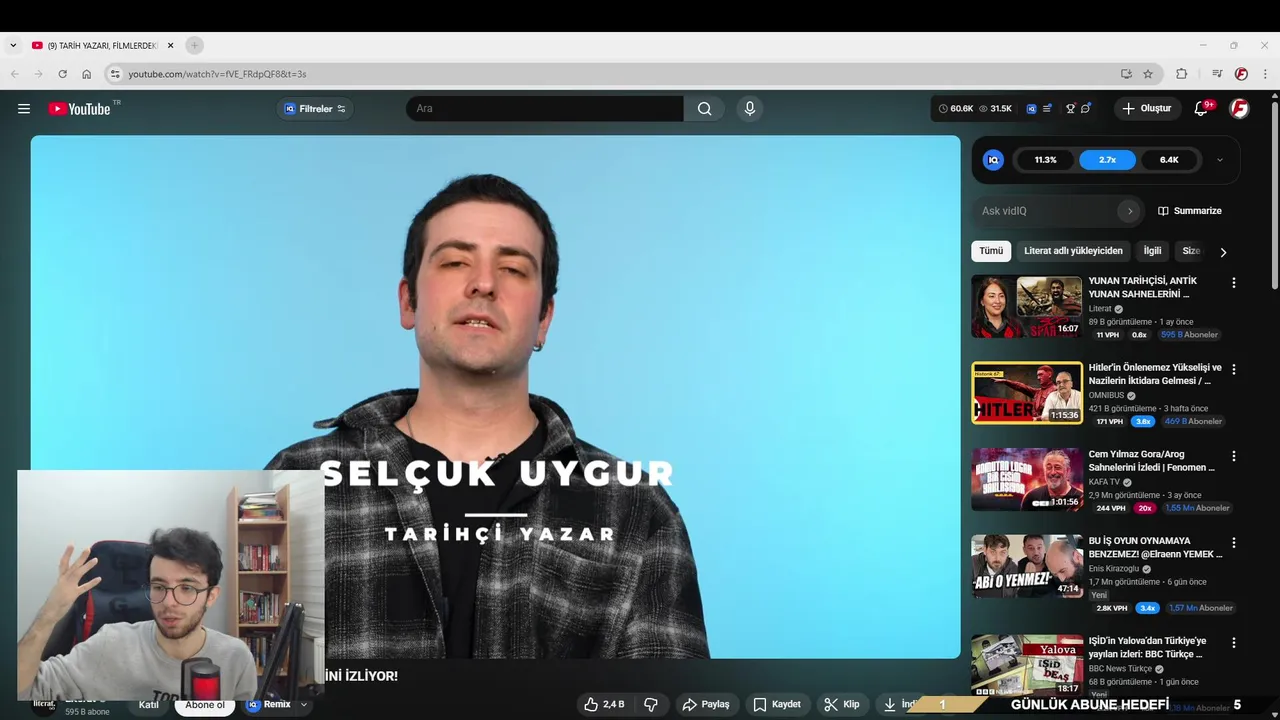1280x720 pixels.
Task: Go to Chrome home page icon
Action: tap(86, 74)
